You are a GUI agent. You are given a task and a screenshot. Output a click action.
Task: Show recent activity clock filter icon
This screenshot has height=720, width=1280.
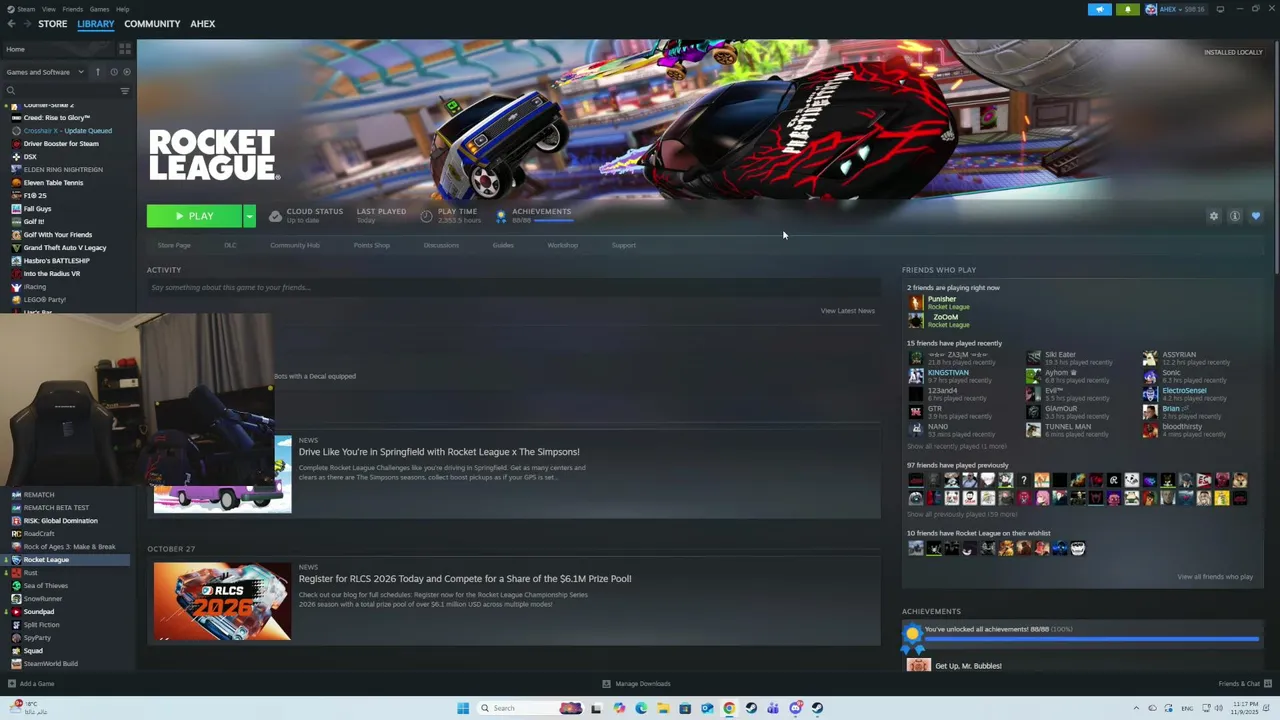point(114,72)
